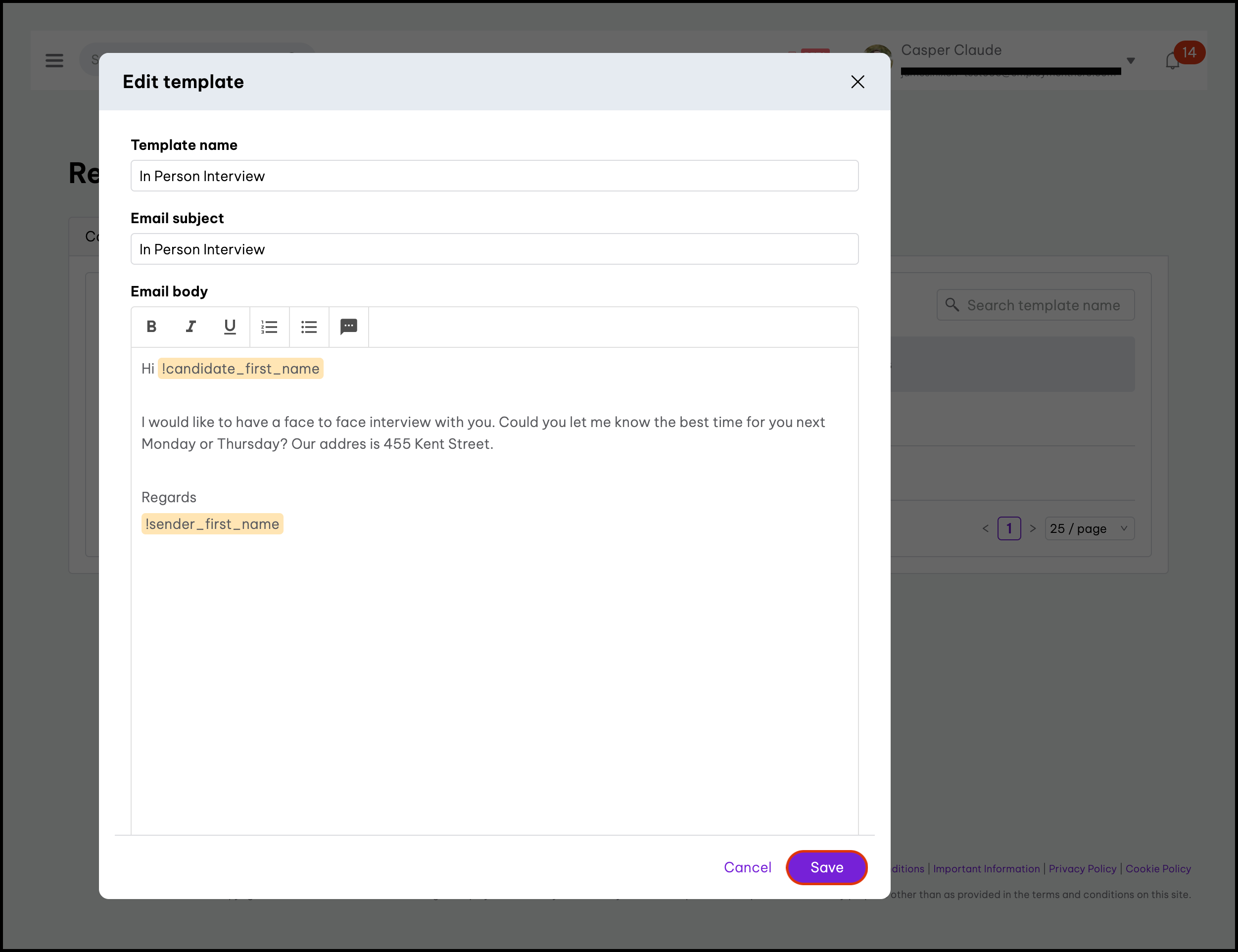
Task: Save the edited template
Action: click(x=826, y=867)
